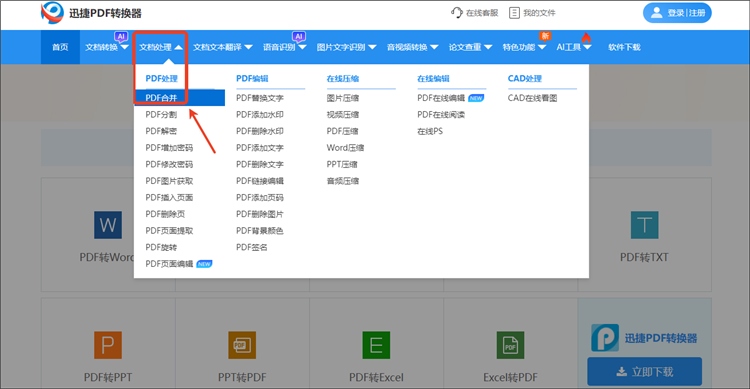The height and width of the screenshot is (389, 750).
Task: Select PDF解密 in the menu
Action: pyautogui.click(x=161, y=131)
